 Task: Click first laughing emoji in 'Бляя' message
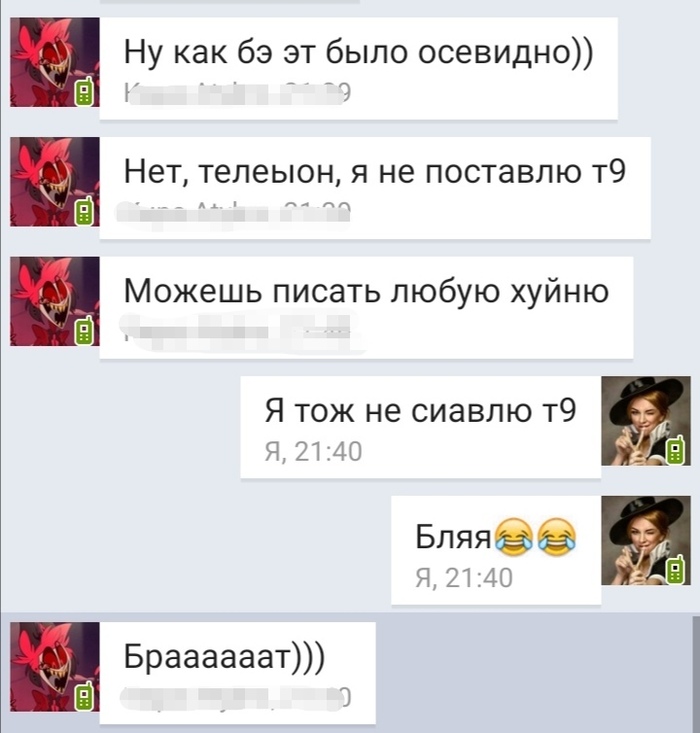point(513,537)
